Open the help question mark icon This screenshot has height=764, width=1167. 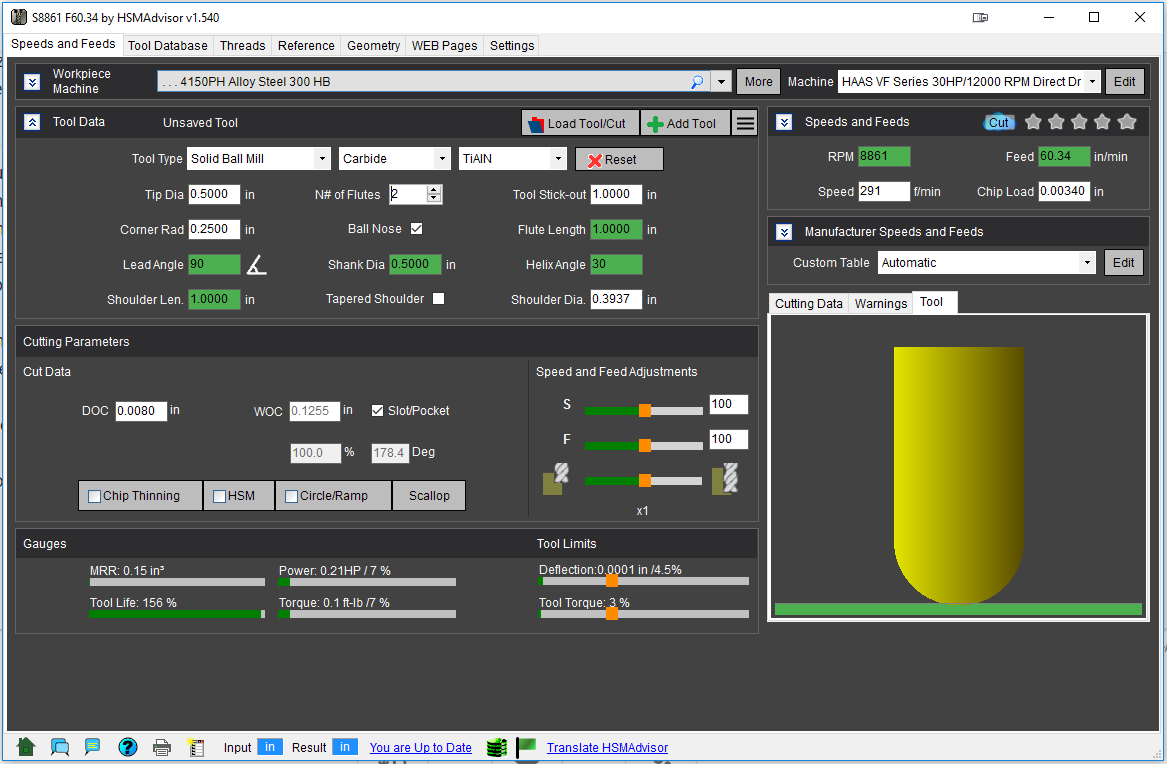point(127,747)
